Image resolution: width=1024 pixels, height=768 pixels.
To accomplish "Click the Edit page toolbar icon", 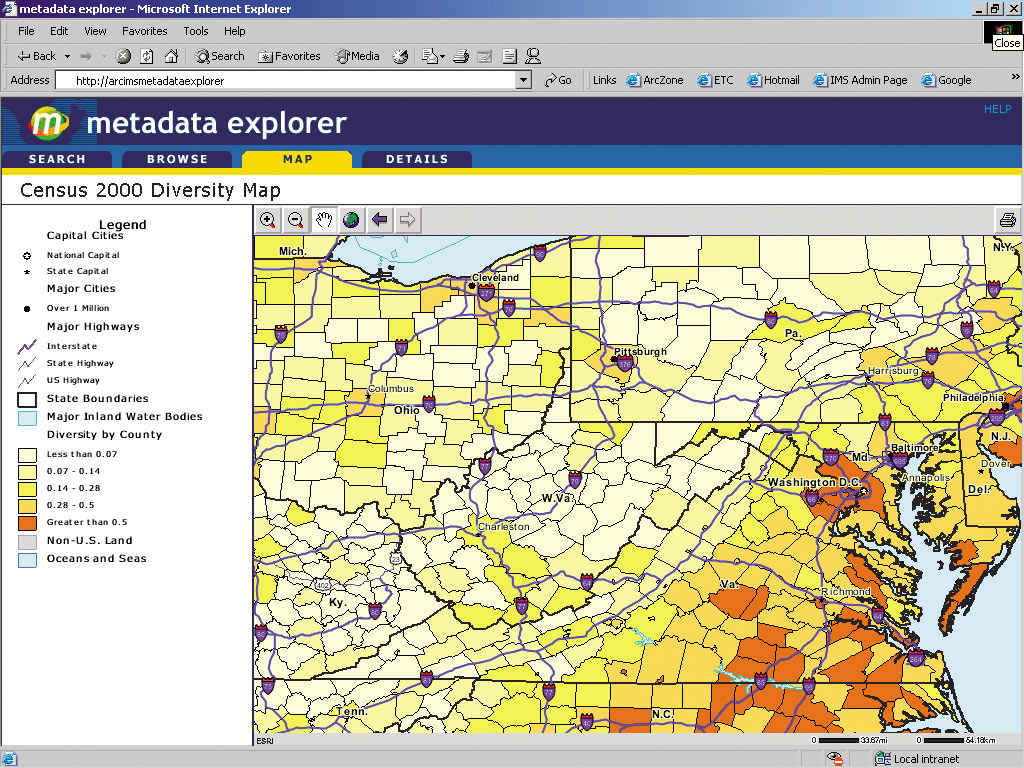I will [x=485, y=56].
